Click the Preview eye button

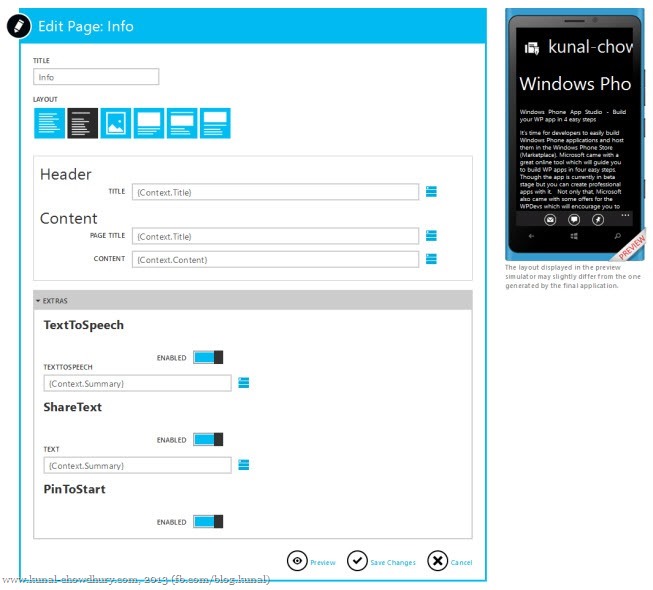[x=297, y=561]
